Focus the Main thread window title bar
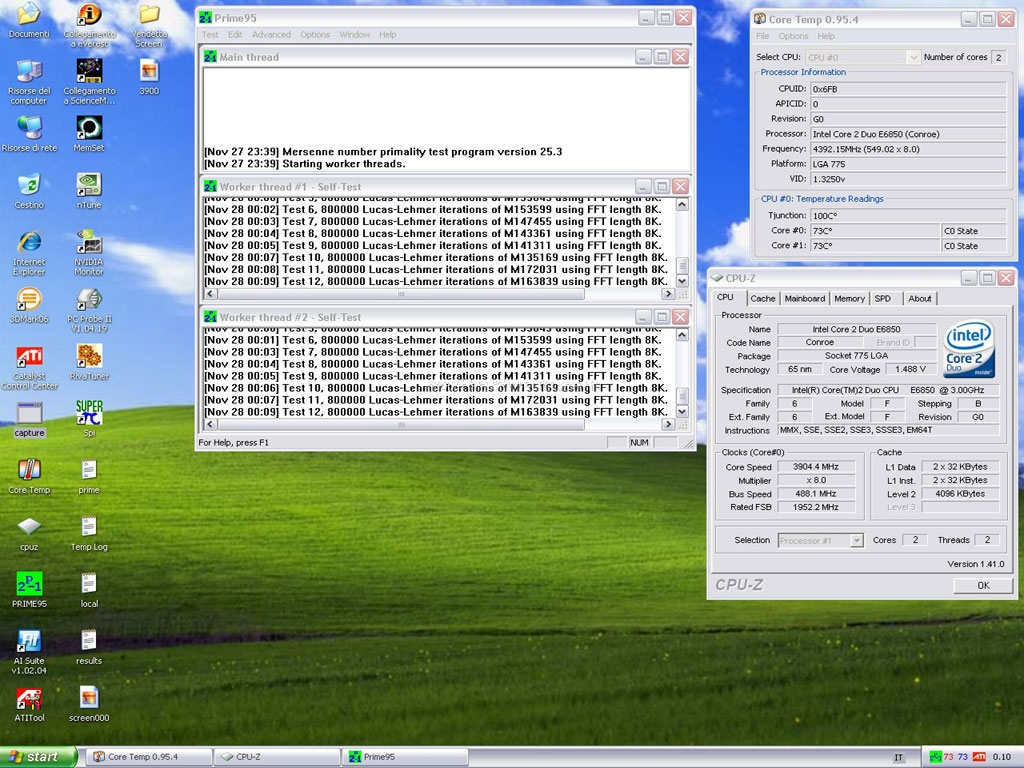Screen dimensions: 1024x768 (x=418, y=57)
